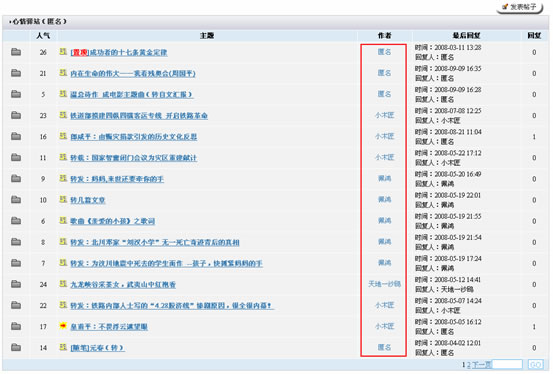Click the folder icon in the popularity 26 row
The height and width of the screenshot is (374, 553).
pos(16,52)
